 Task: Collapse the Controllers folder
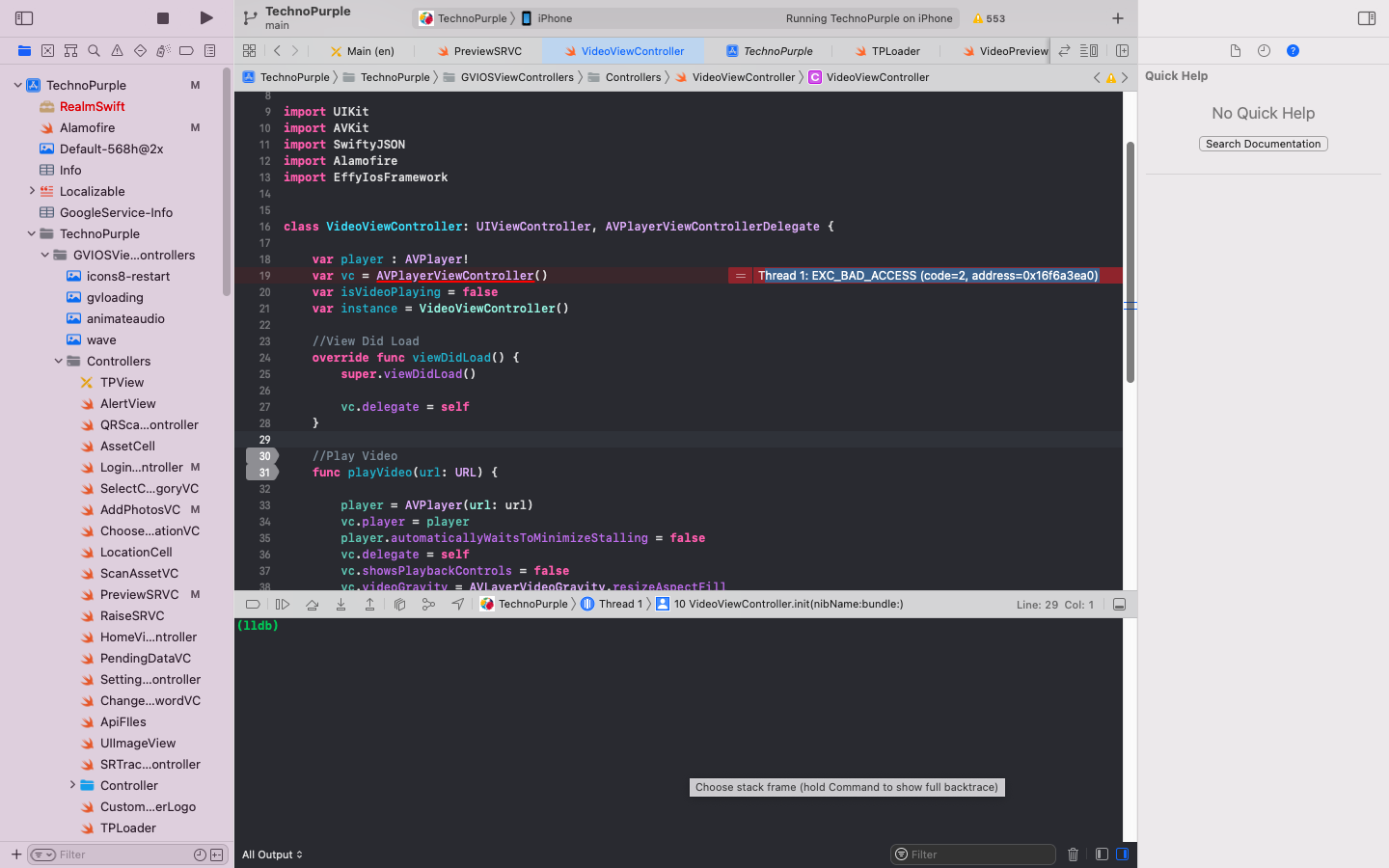(59, 361)
